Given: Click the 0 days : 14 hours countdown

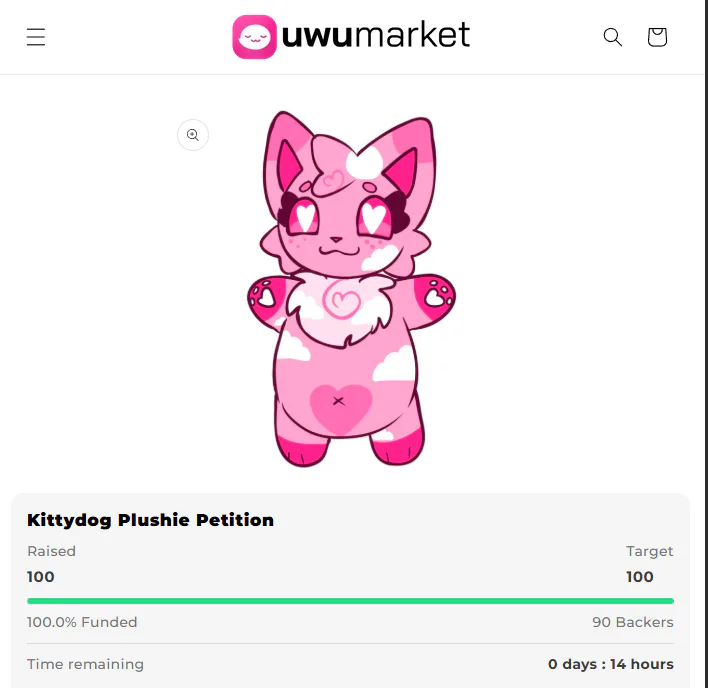Looking at the screenshot, I should (611, 665).
